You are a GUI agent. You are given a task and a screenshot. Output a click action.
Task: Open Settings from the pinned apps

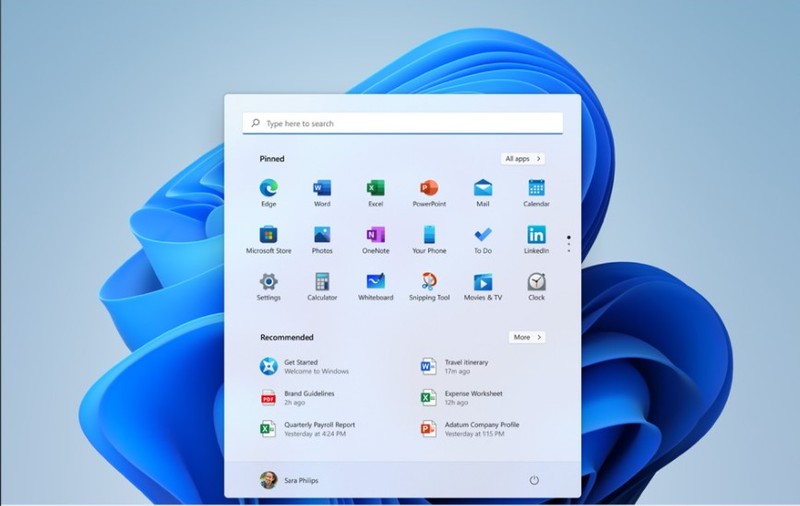tap(268, 287)
